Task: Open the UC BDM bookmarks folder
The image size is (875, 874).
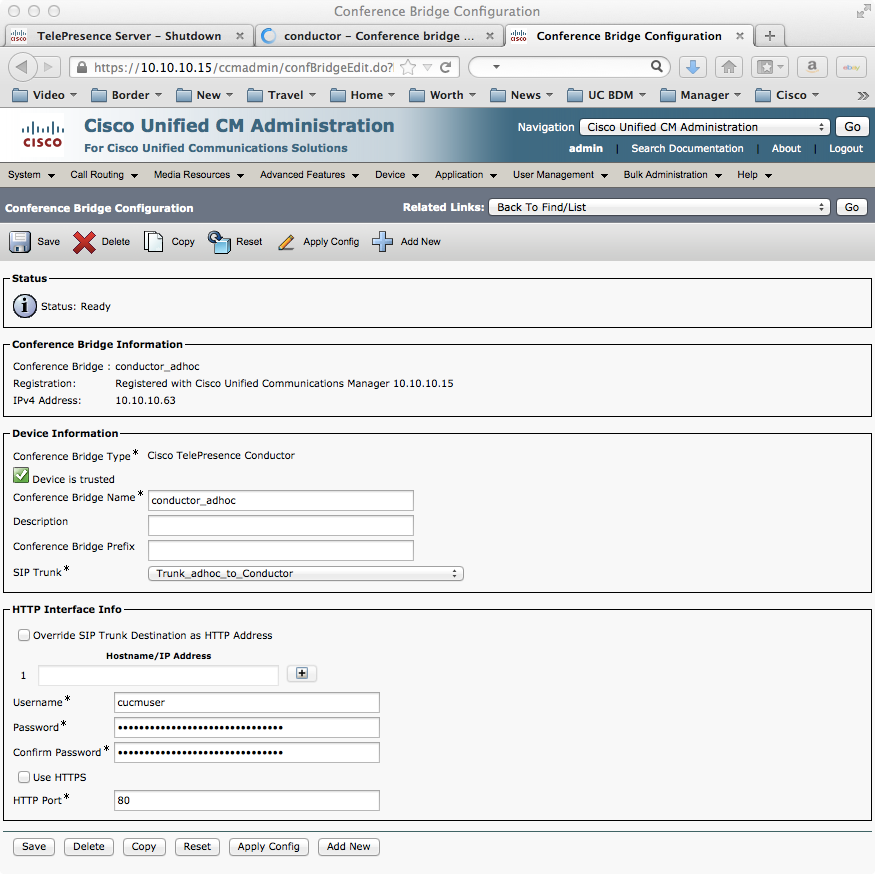Action: click(x=606, y=95)
